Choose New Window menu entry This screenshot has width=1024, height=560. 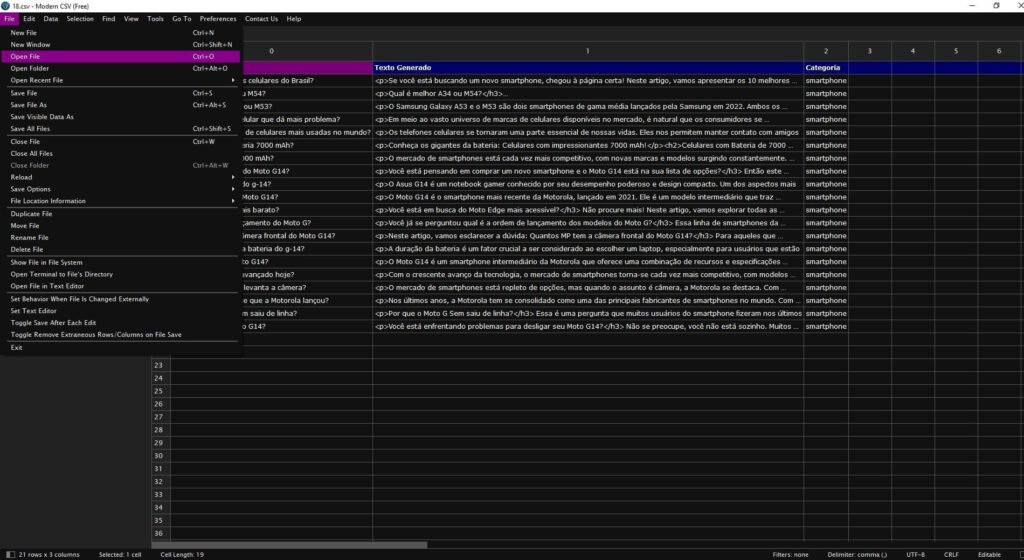[120, 44]
